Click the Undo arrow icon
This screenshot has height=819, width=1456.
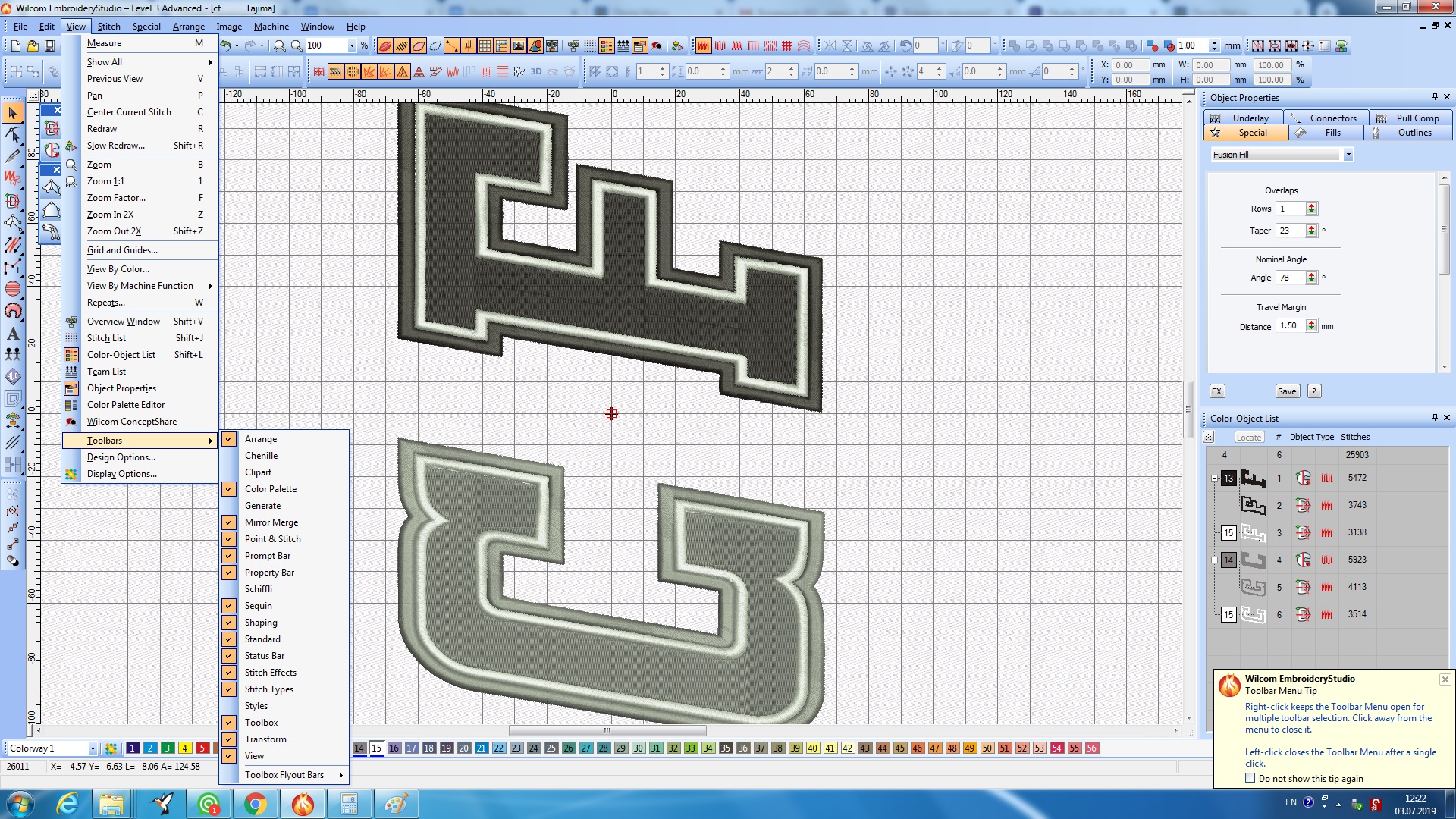point(225,45)
